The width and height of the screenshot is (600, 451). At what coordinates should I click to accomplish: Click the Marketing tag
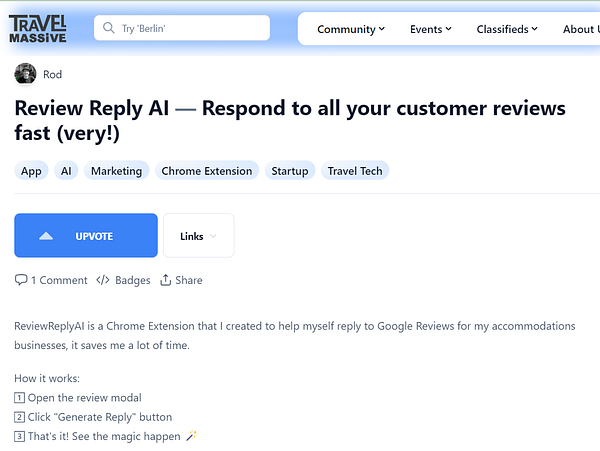pos(116,171)
